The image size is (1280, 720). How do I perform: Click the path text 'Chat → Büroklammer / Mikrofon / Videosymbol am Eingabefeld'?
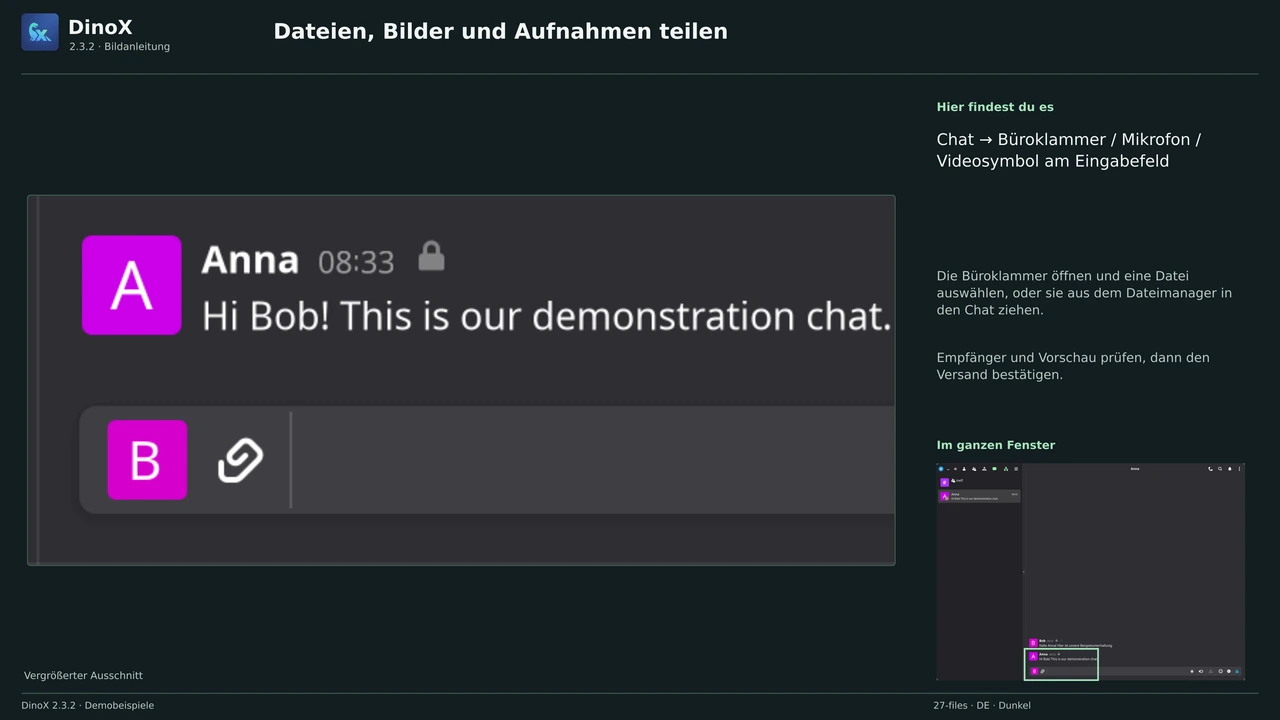(1069, 150)
